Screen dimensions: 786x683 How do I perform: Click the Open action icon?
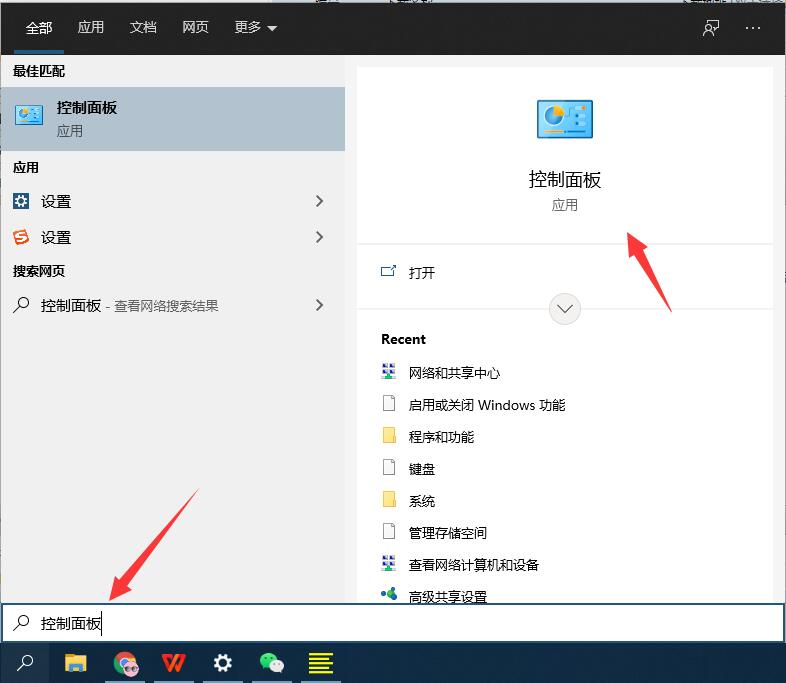(x=388, y=272)
